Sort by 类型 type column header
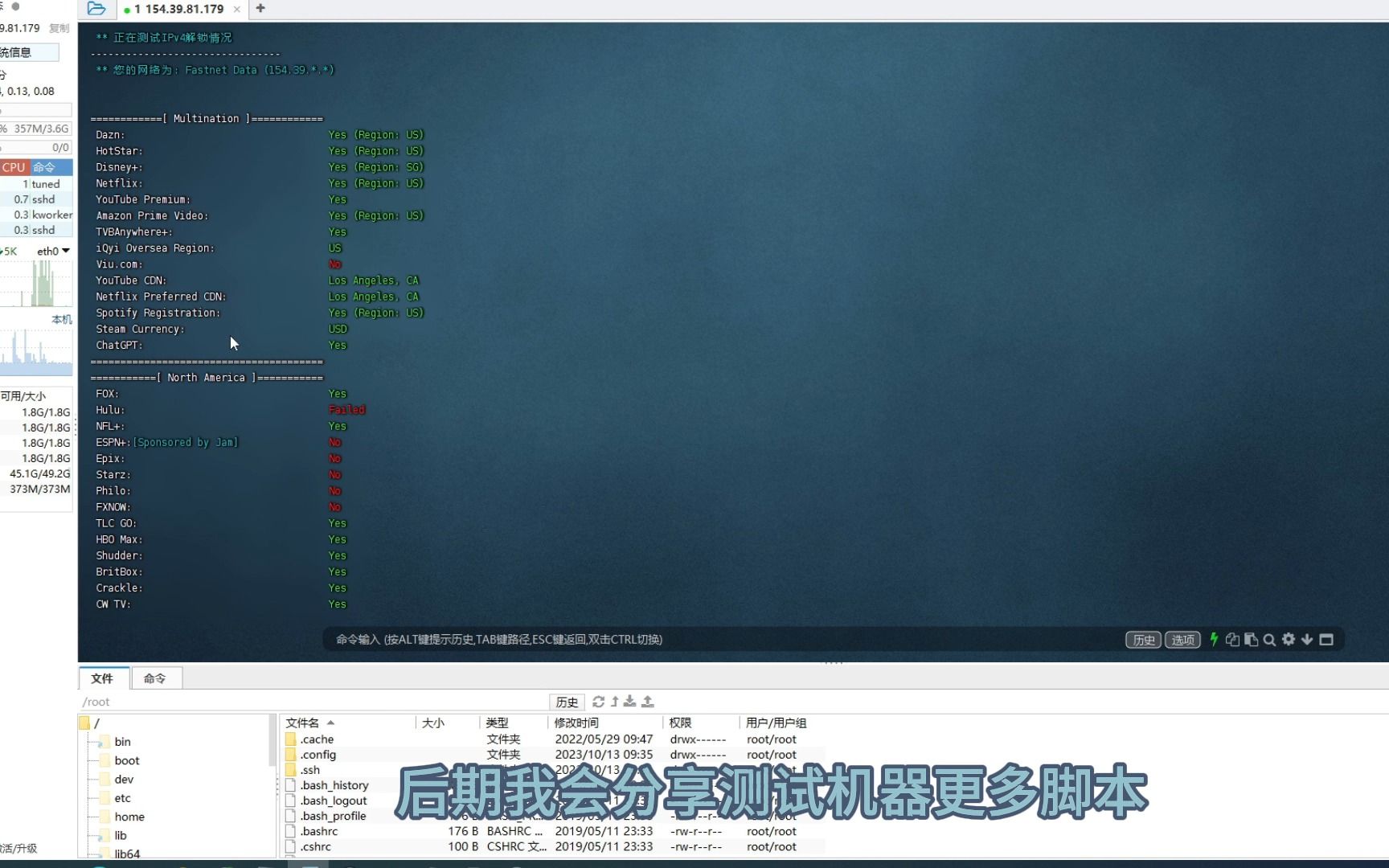Screen dimensions: 1389x868 514,723
